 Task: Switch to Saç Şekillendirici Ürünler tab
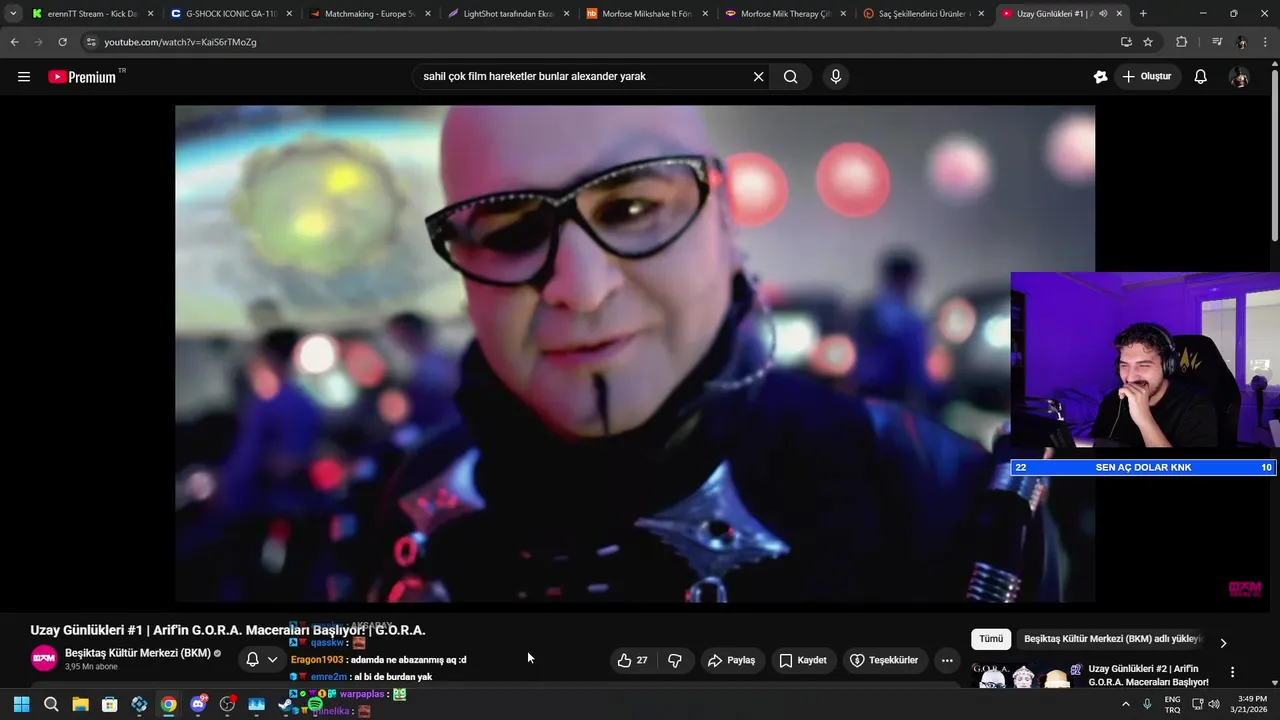point(924,14)
